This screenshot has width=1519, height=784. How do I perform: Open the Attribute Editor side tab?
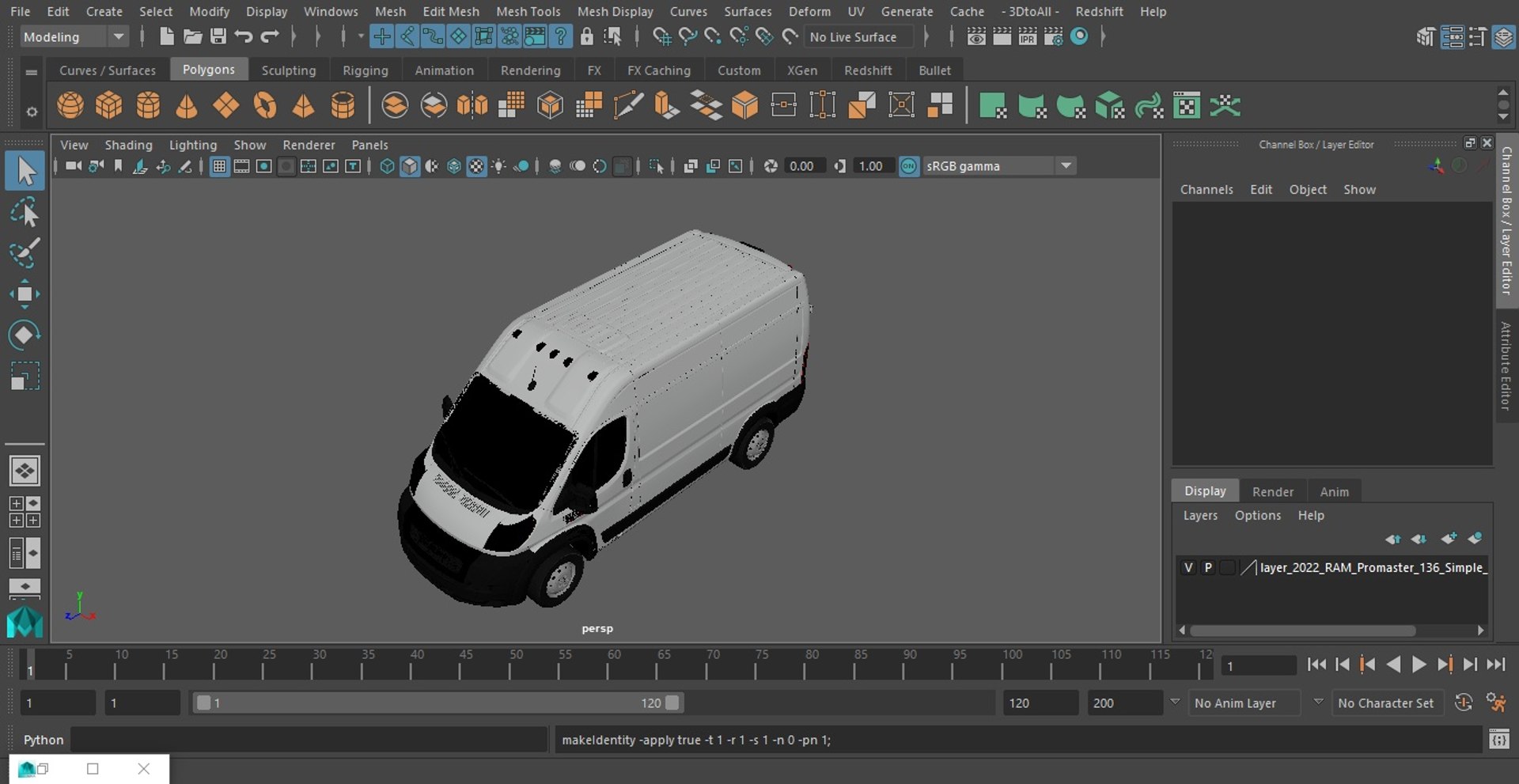pos(1506,365)
